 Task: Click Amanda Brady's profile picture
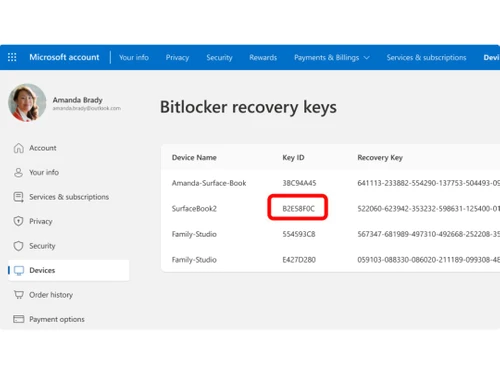27,103
